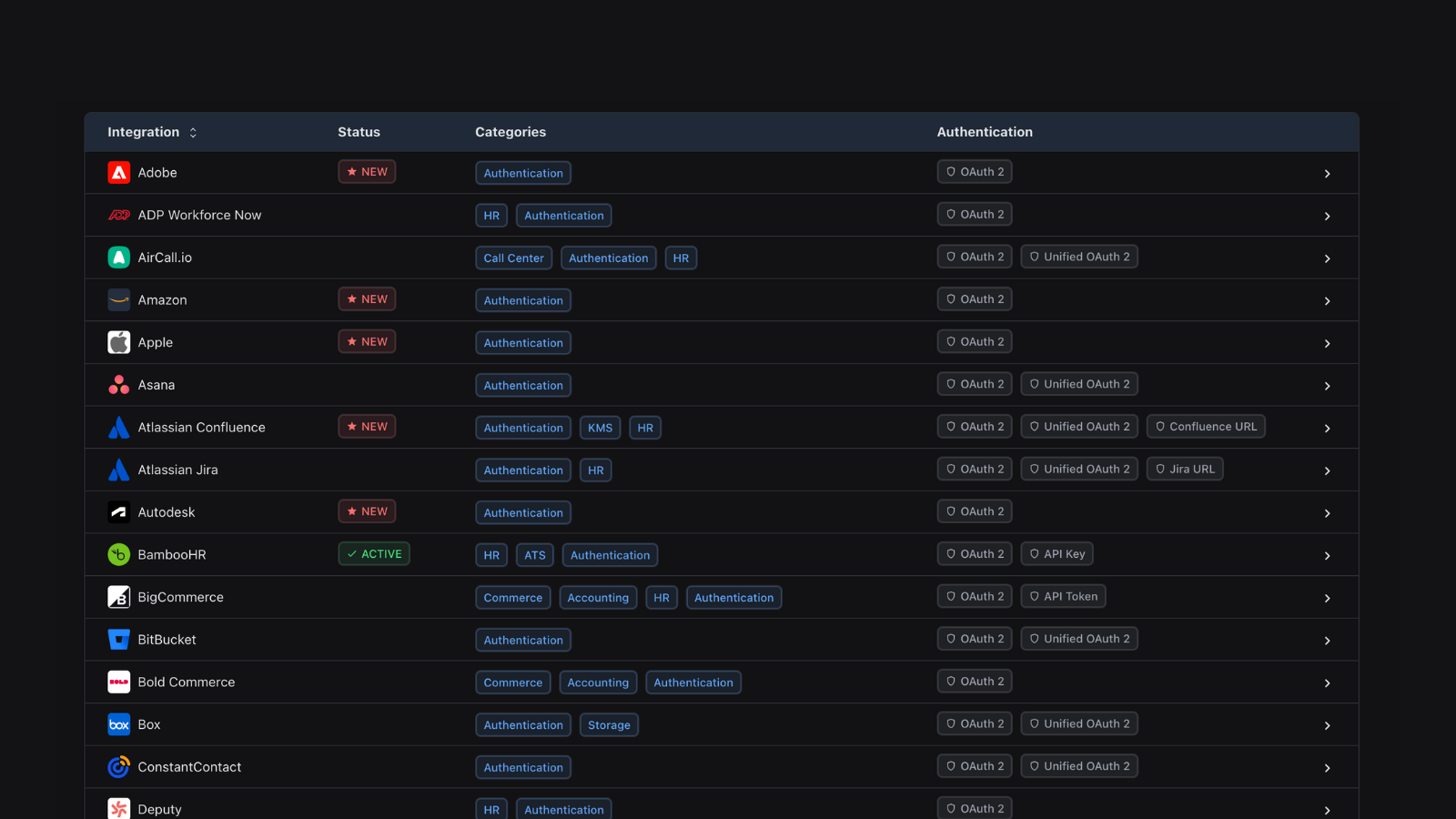Click the OAuth 2 badge for Asana

click(x=974, y=383)
